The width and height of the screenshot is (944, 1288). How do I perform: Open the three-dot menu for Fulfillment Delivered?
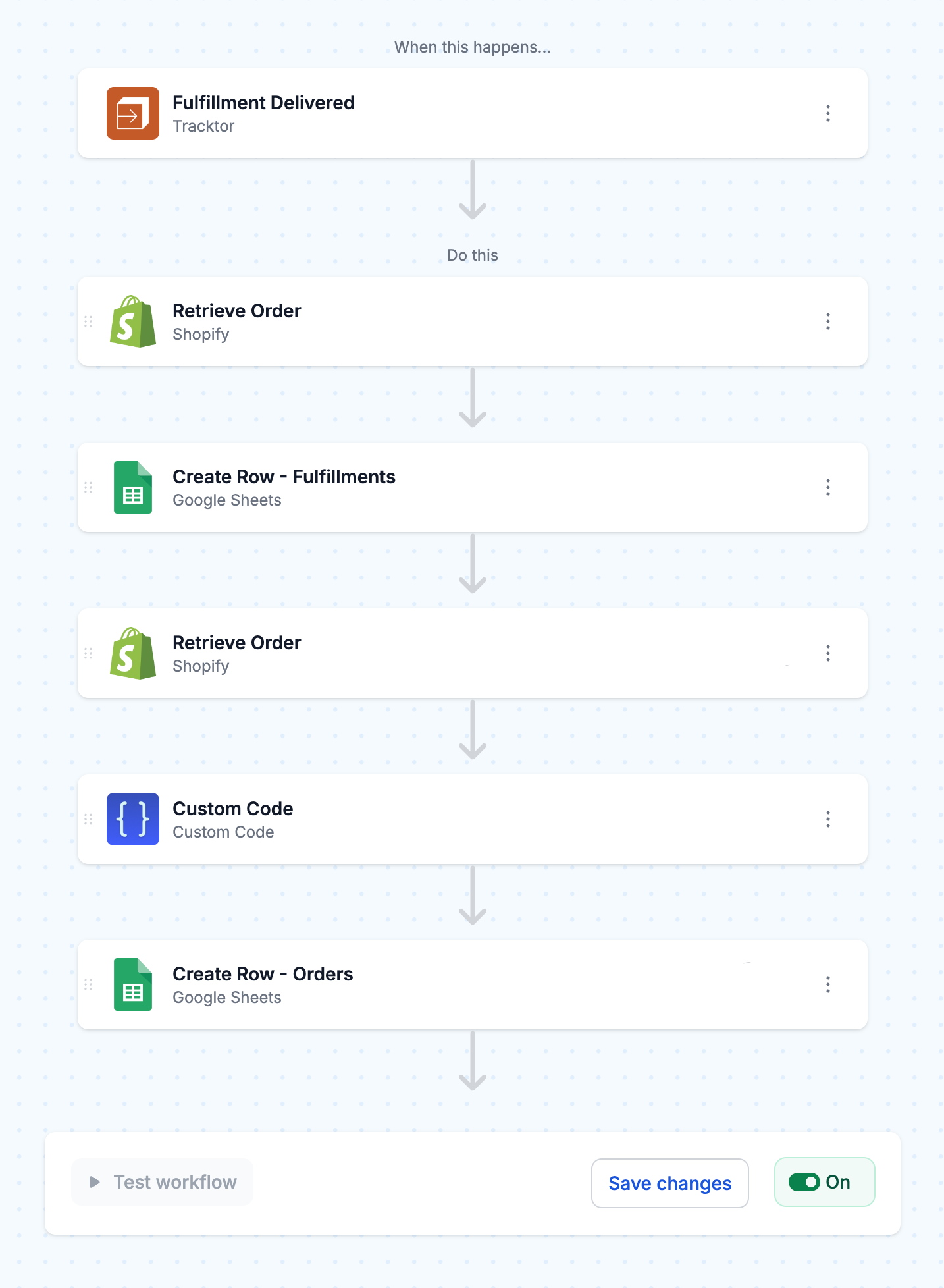click(828, 113)
